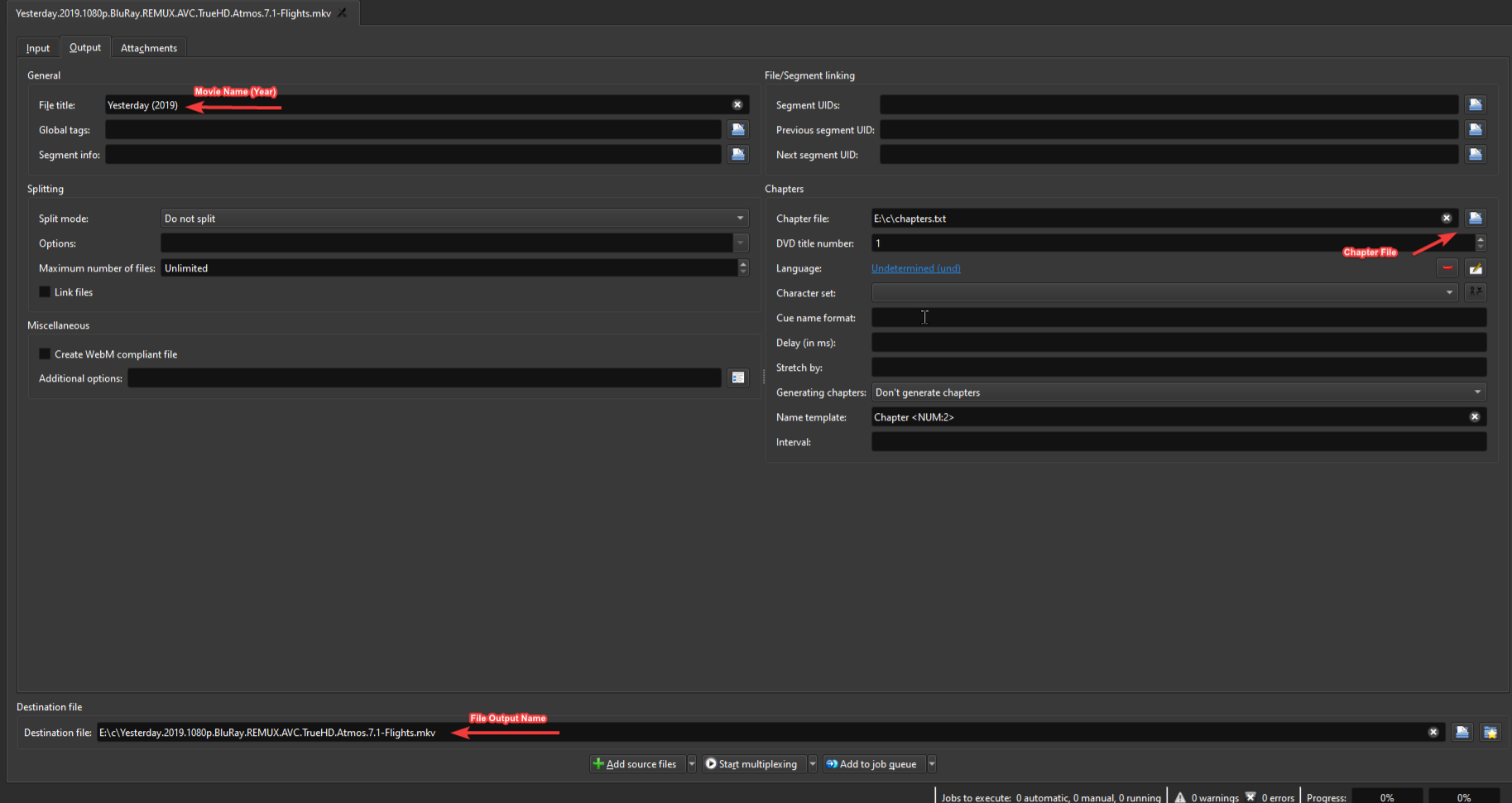Viewport: 1512px width, 803px height.
Task: Click the Undetermined (und) language link
Action: pos(915,268)
